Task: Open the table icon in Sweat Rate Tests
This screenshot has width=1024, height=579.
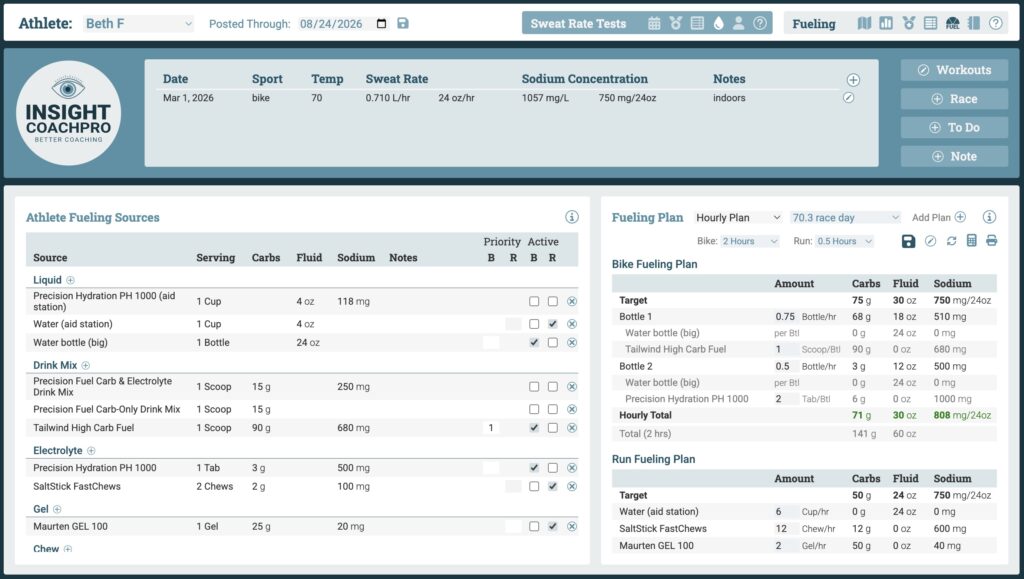Action: [697, 23]
